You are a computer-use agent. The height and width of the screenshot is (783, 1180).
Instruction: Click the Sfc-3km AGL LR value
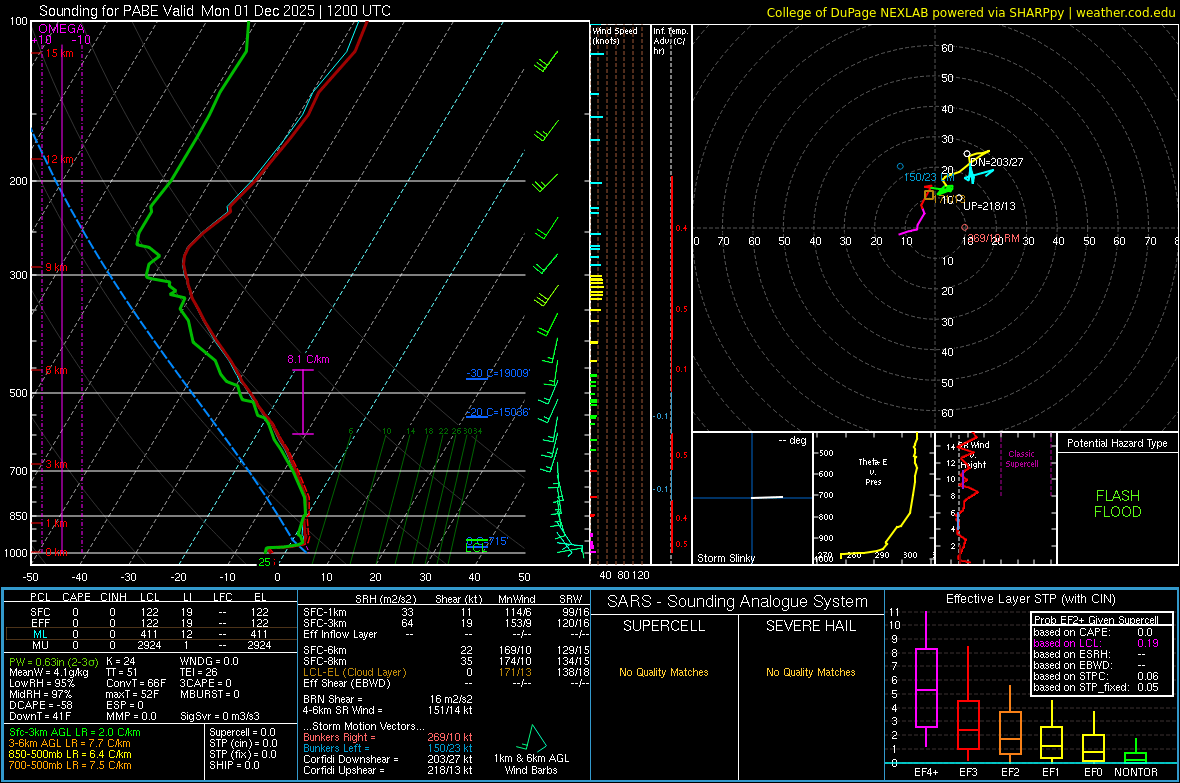75,733
